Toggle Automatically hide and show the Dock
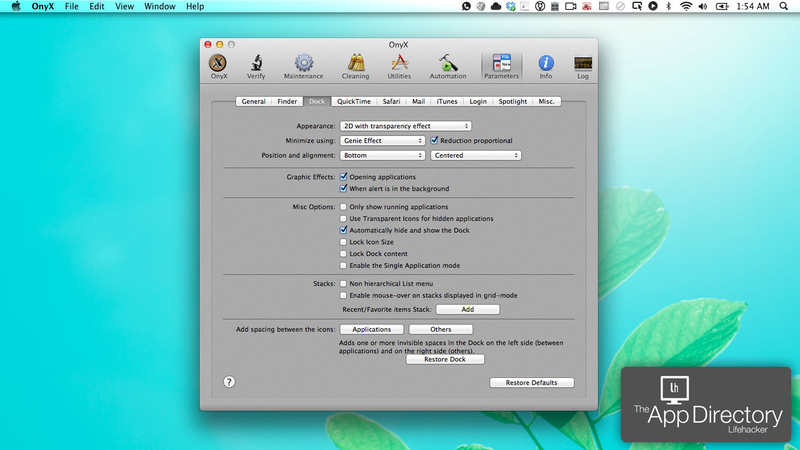 click(343, 230)
